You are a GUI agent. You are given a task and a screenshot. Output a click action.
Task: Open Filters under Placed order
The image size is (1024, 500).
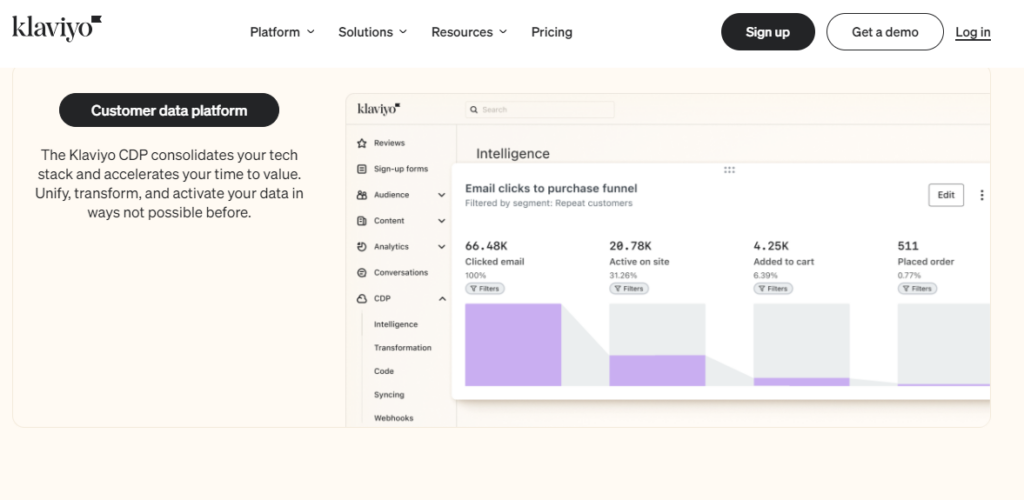point(918,289)
